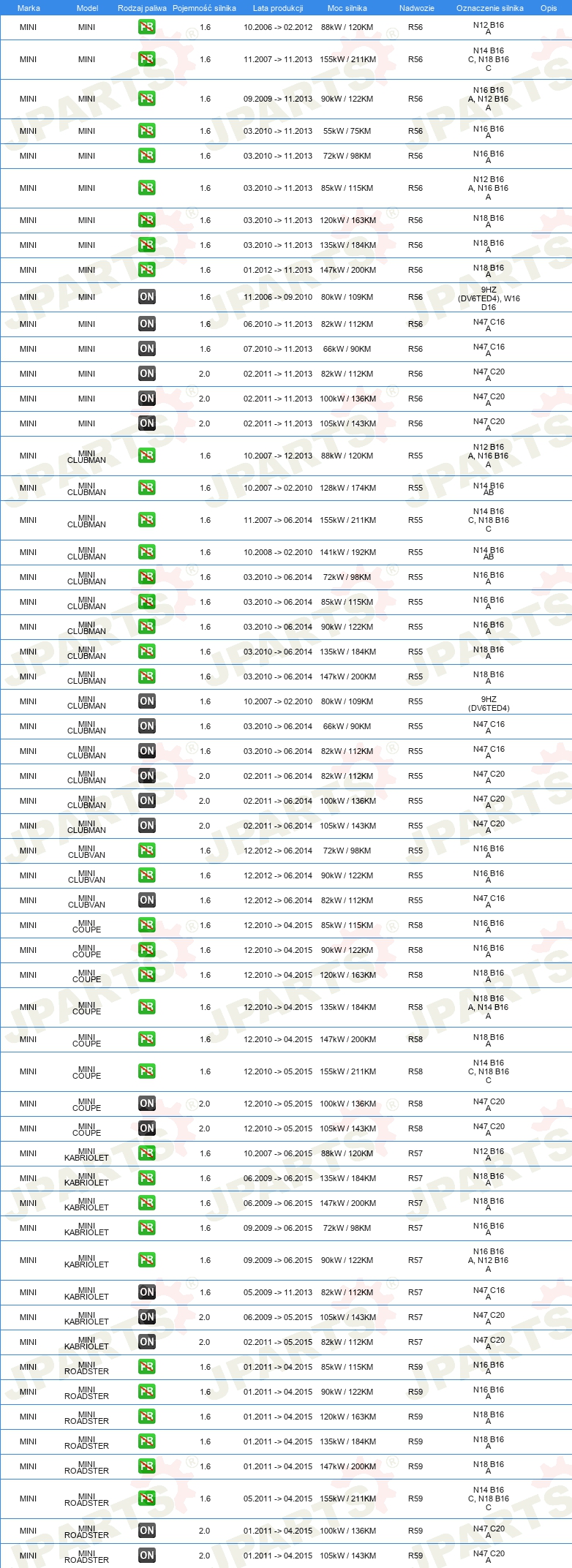The image size is (572, 1568).
Task: Click PB icon in Roadster 155kW/211KM row
Action: [146, 1499]
